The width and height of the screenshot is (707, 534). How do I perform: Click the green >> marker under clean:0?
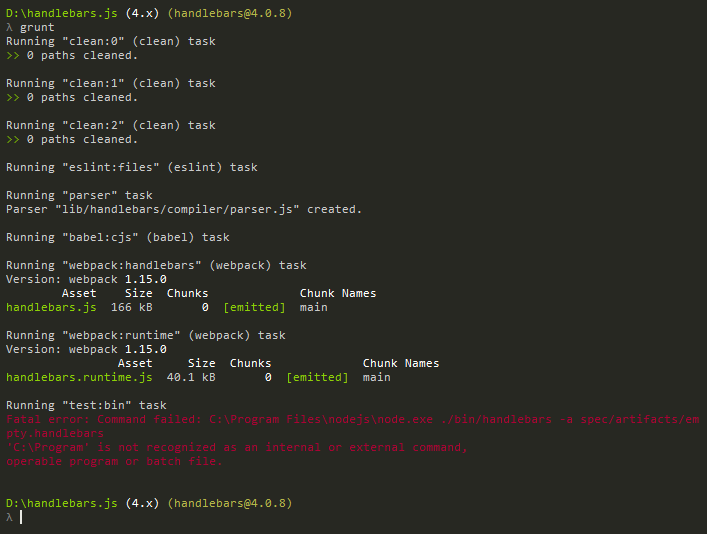click(x=13, y=55)
